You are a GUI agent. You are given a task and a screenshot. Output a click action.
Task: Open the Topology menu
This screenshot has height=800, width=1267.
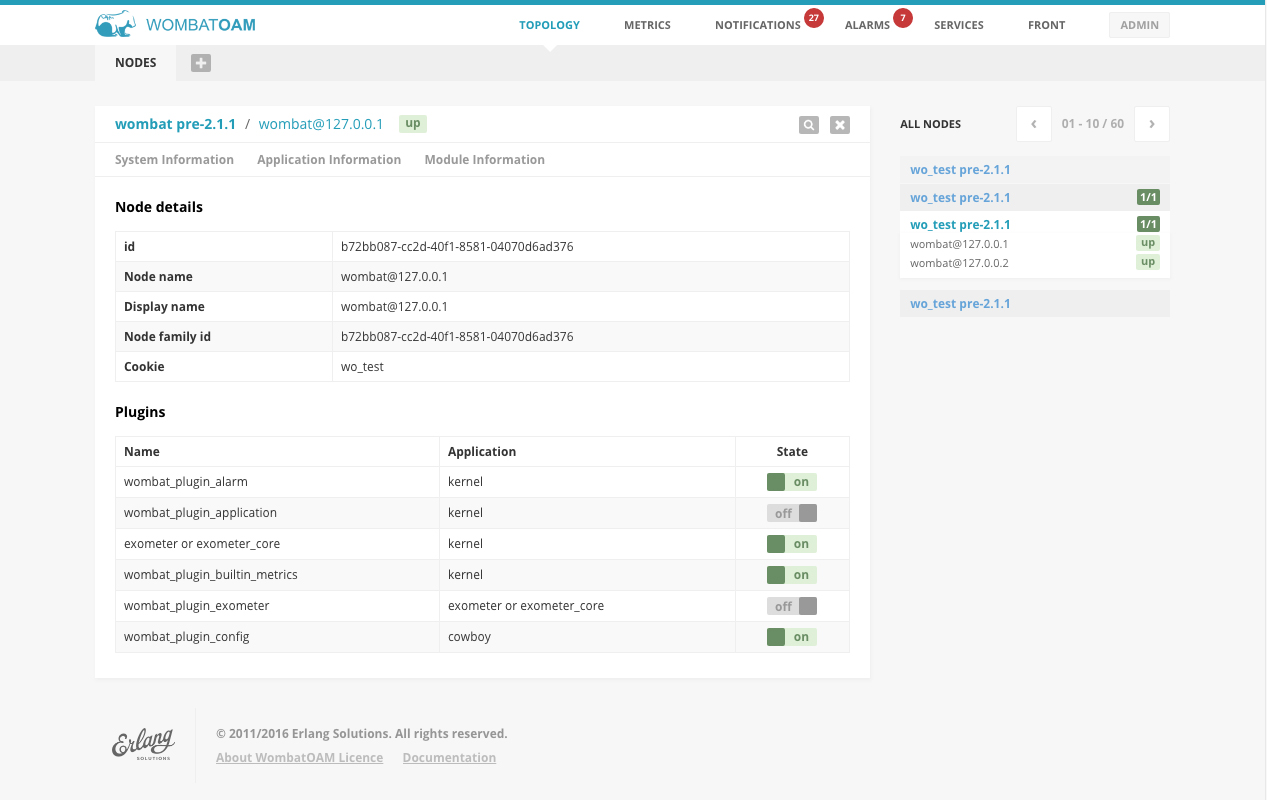click(549, 25)
